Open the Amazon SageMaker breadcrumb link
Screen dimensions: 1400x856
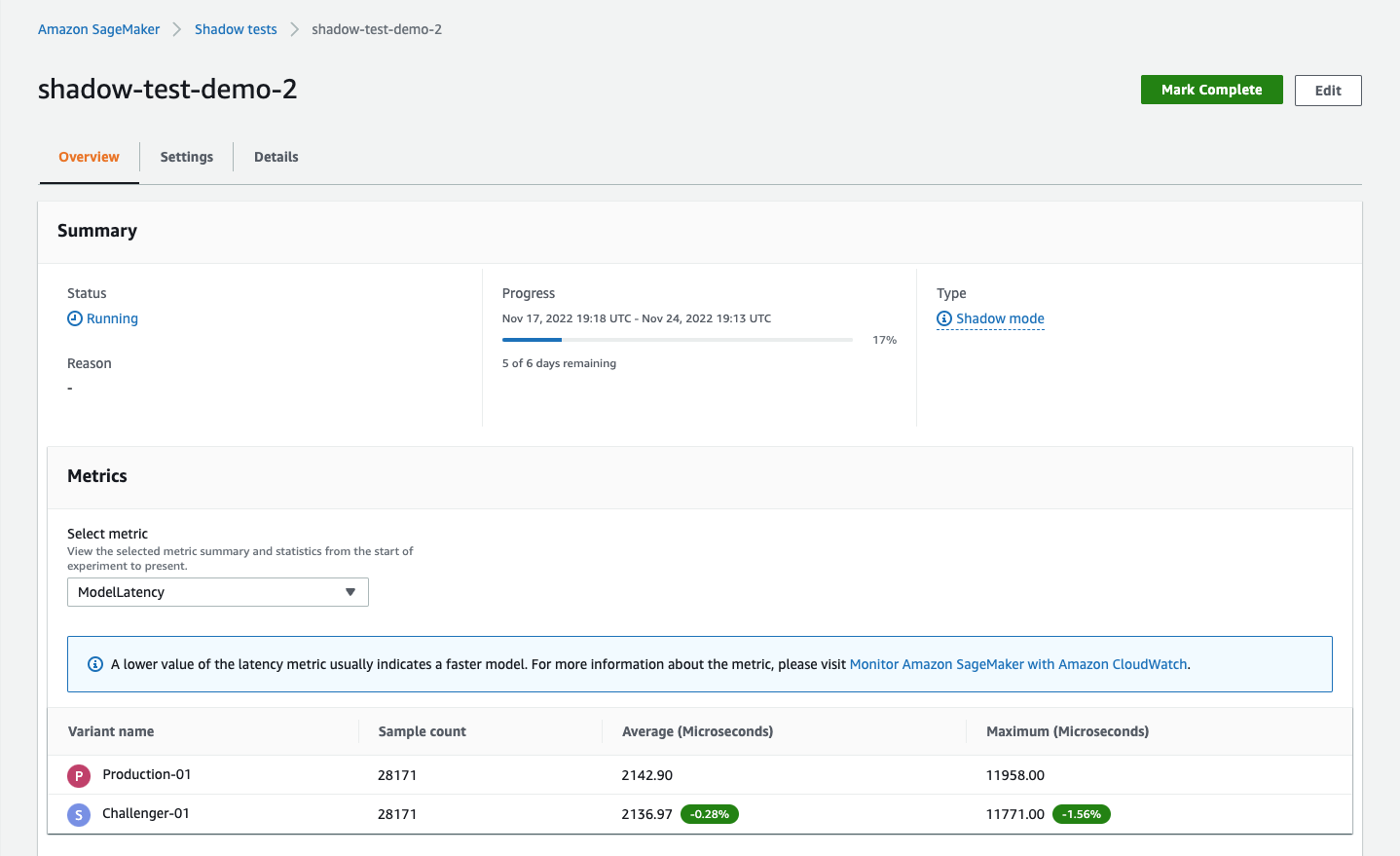(98, 29)
